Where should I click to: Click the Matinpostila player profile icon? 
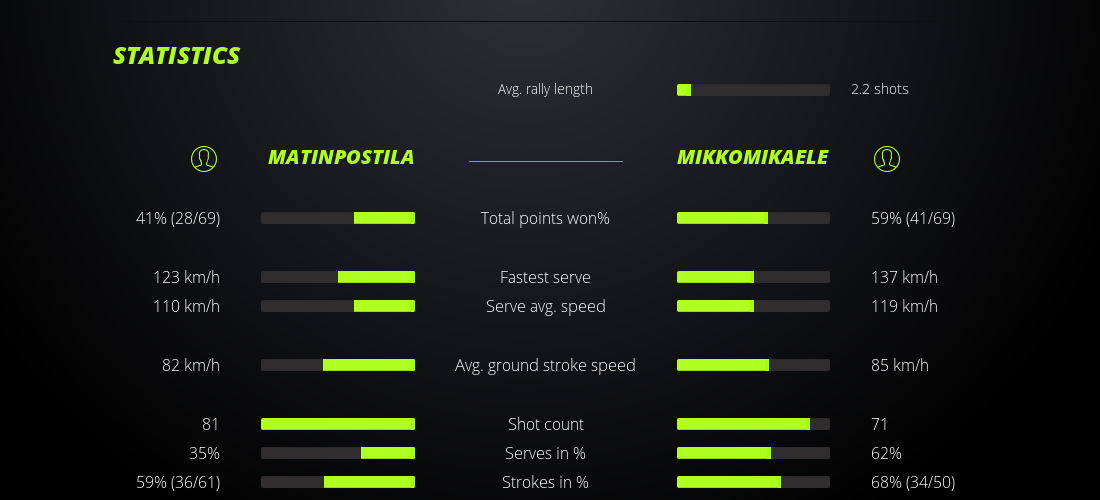point(204,158)
